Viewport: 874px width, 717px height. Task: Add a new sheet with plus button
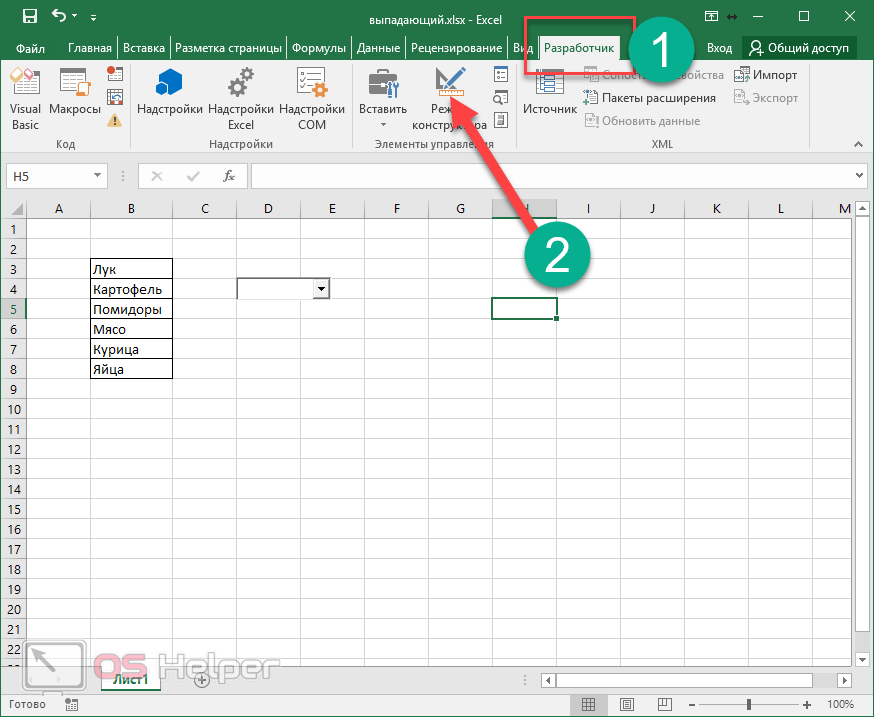click(x=201, y=680)
